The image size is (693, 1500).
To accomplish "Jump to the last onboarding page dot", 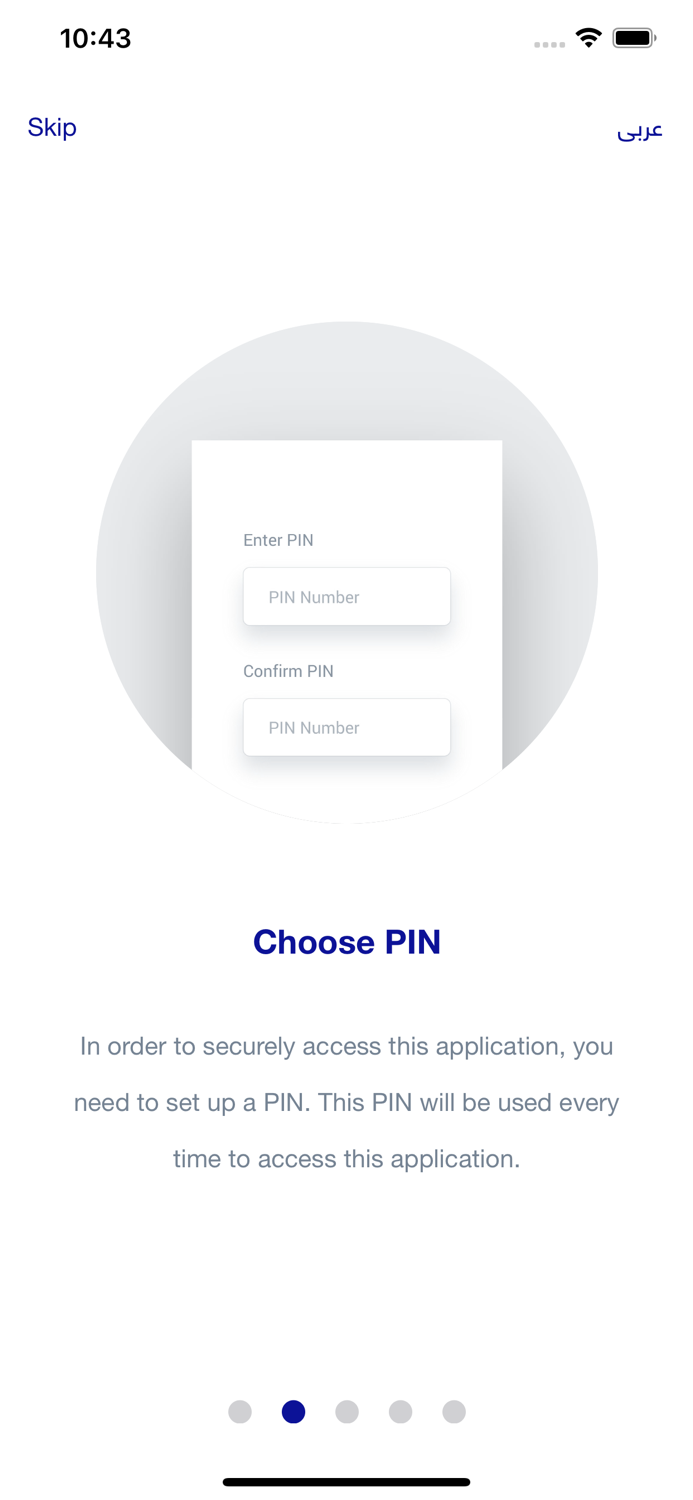I will click(x=453, y=1412).
